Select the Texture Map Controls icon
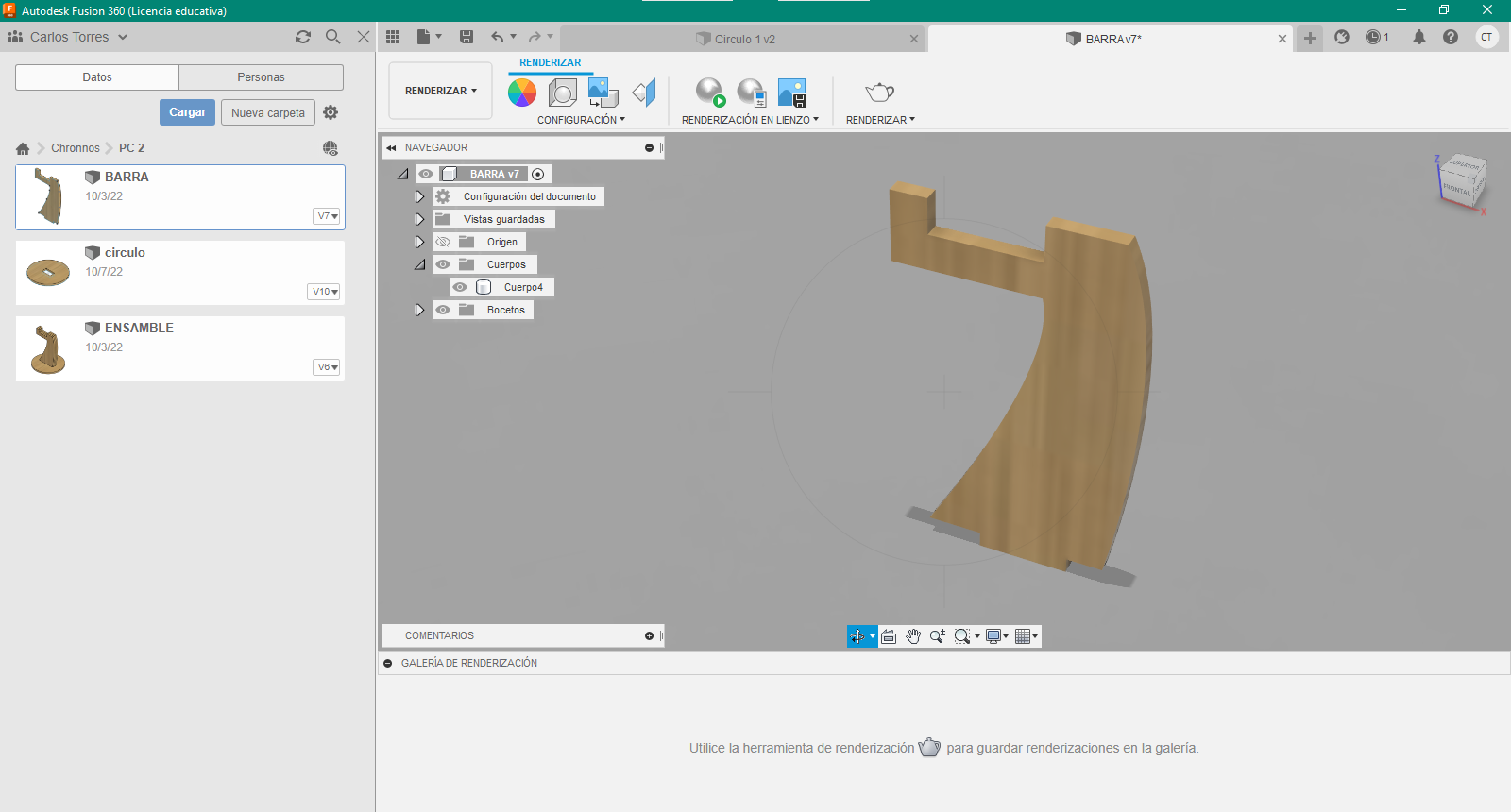The image size is (1511, 812). (644, 93)
